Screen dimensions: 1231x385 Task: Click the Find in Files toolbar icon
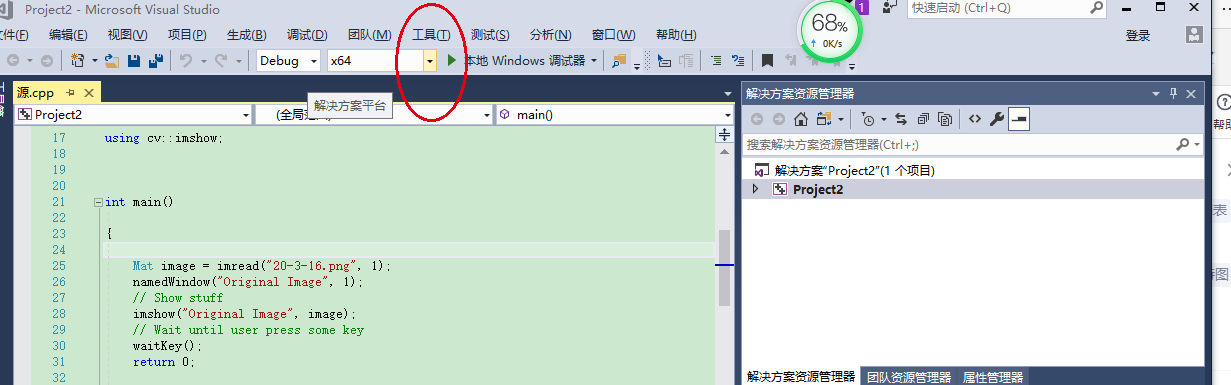click(x=619, y=60)
